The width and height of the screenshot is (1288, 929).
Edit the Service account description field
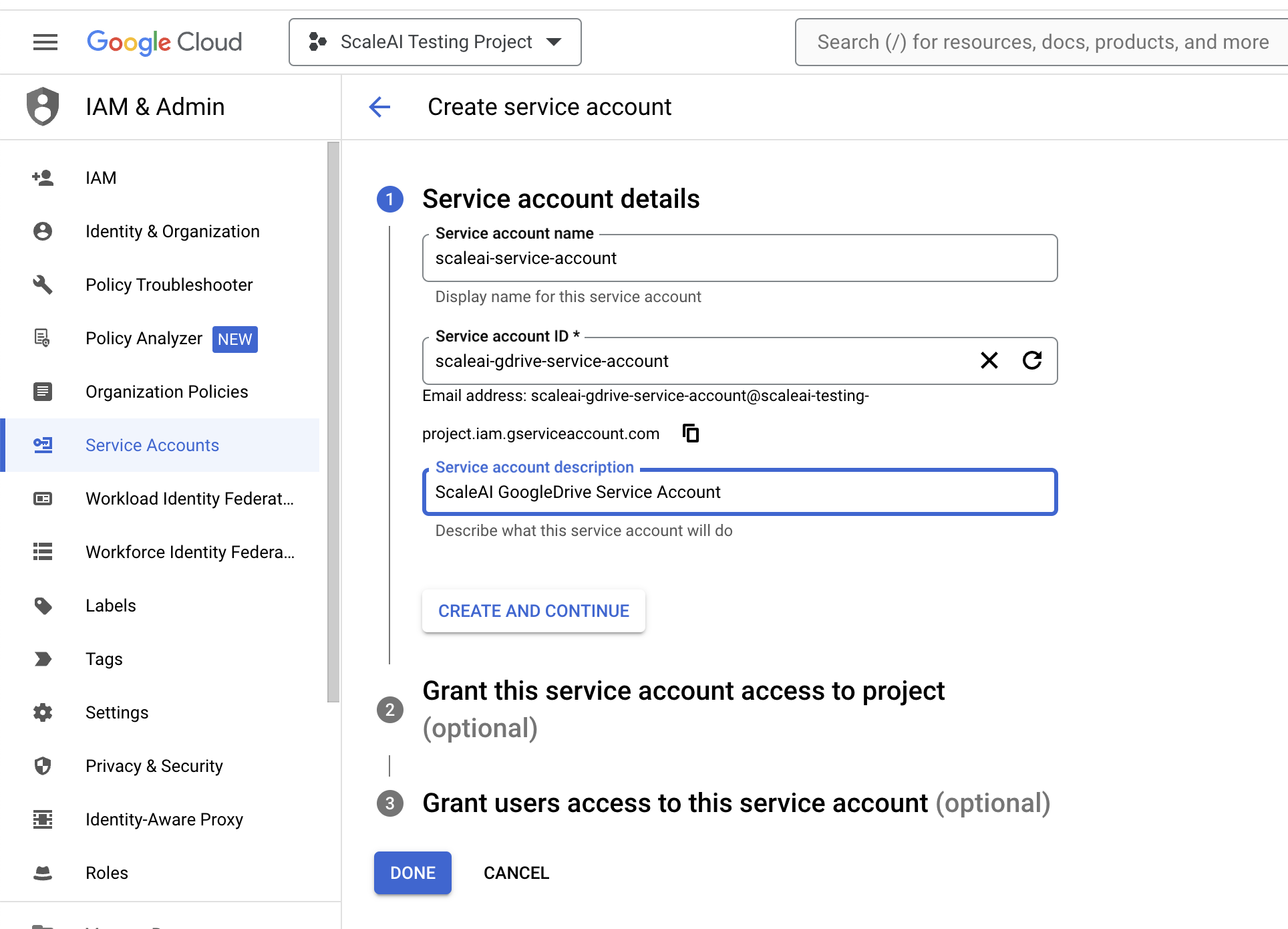pos(739,492)
